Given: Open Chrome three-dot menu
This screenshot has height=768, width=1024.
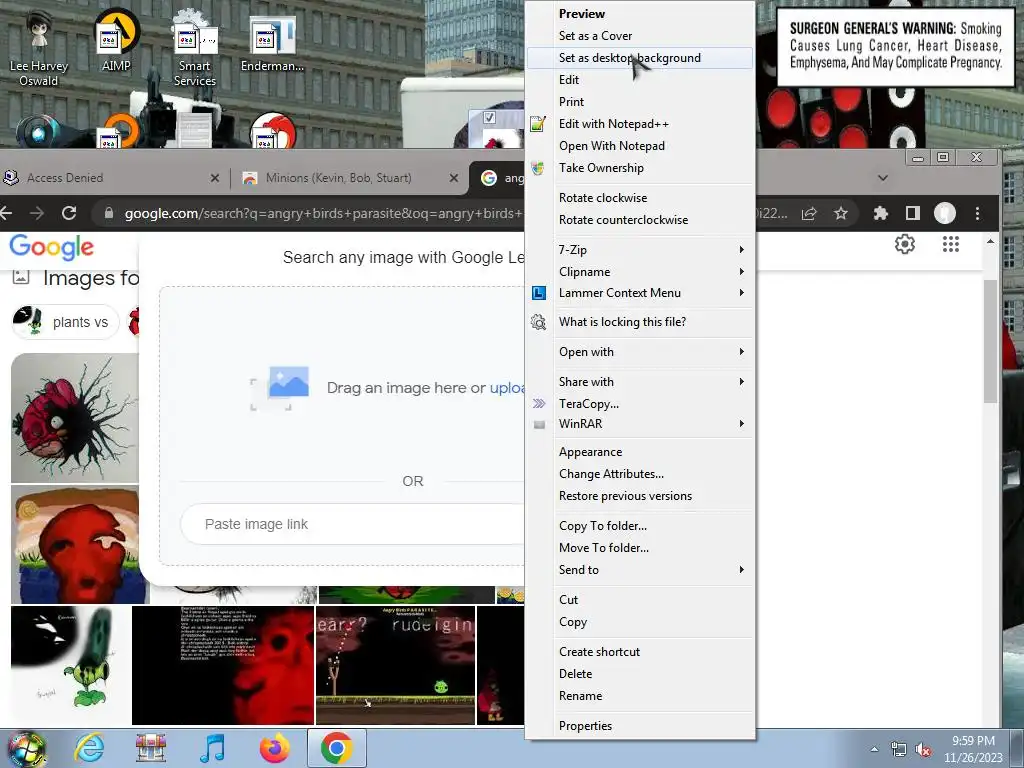Looking at the screenshot, I should coord(977,213).
